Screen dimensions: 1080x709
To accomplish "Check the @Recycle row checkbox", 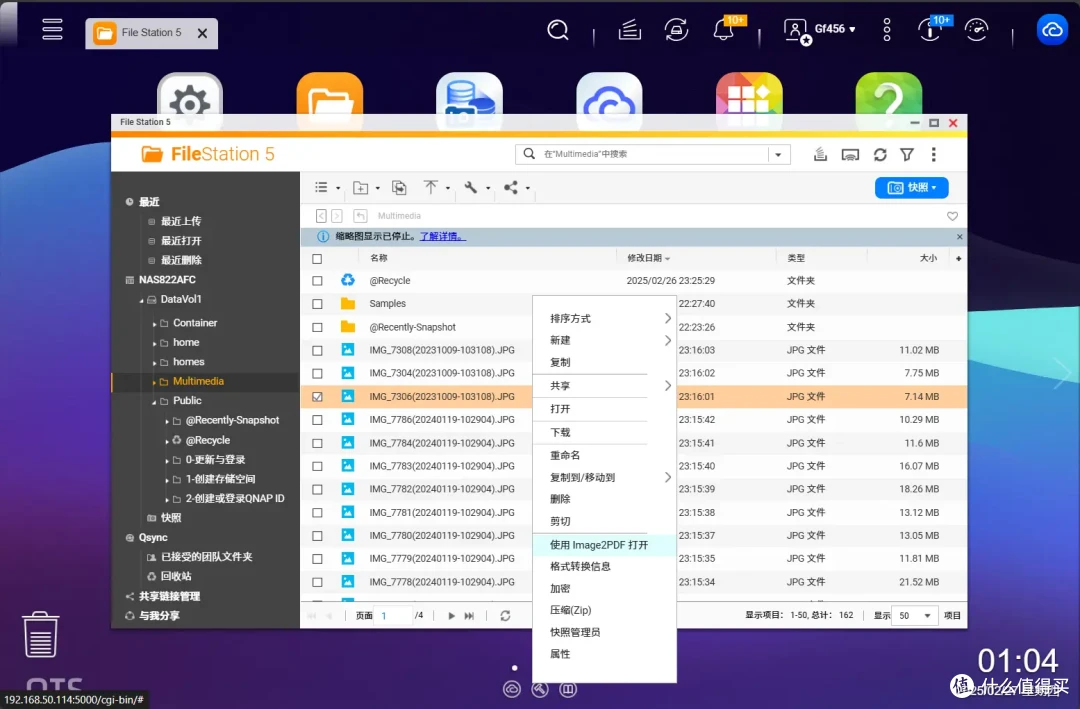I will [x=317, y=281].
